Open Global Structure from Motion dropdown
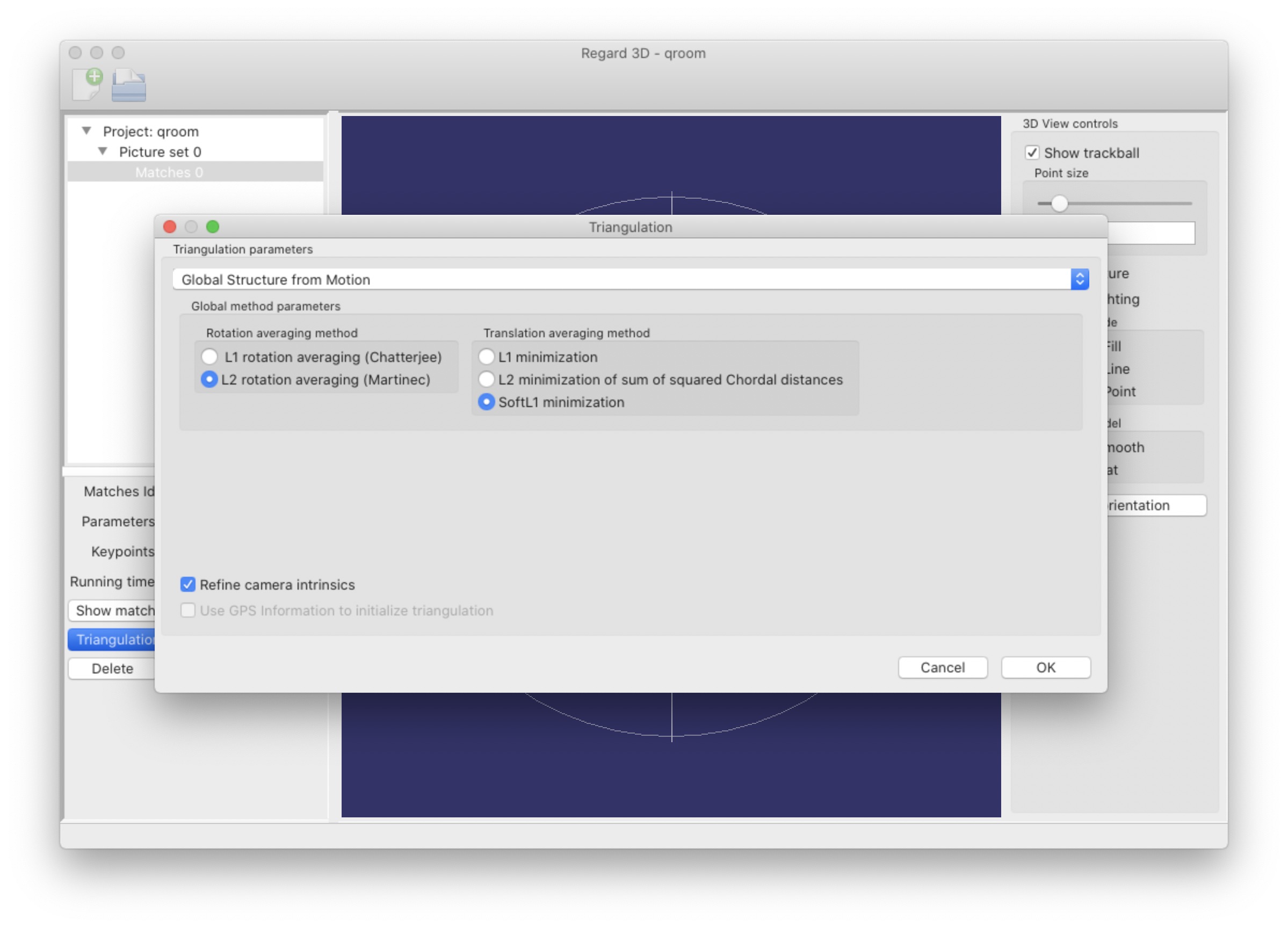The width and height of the screenshot is (1288, 928). coord(631,279)
